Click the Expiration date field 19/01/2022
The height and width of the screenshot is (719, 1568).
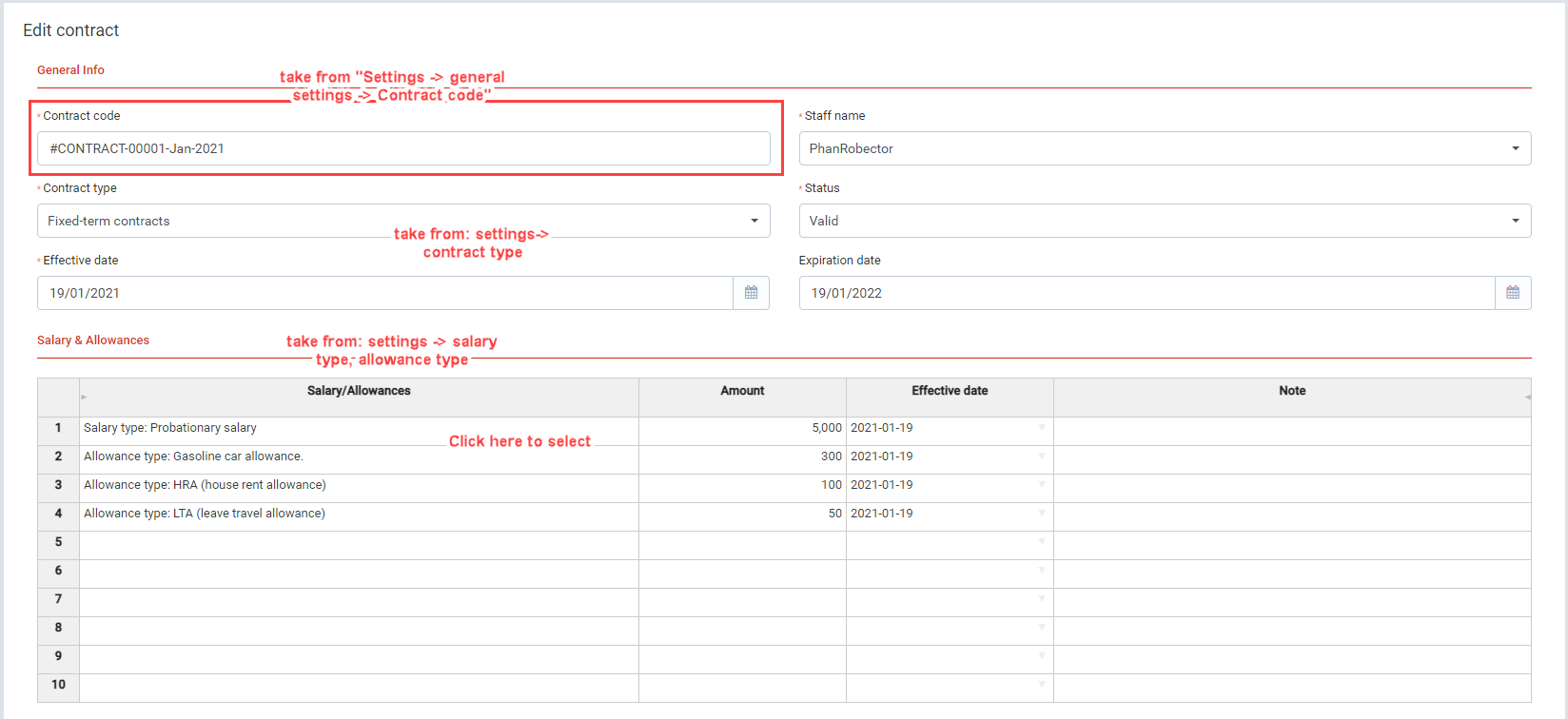(1147, 293)
